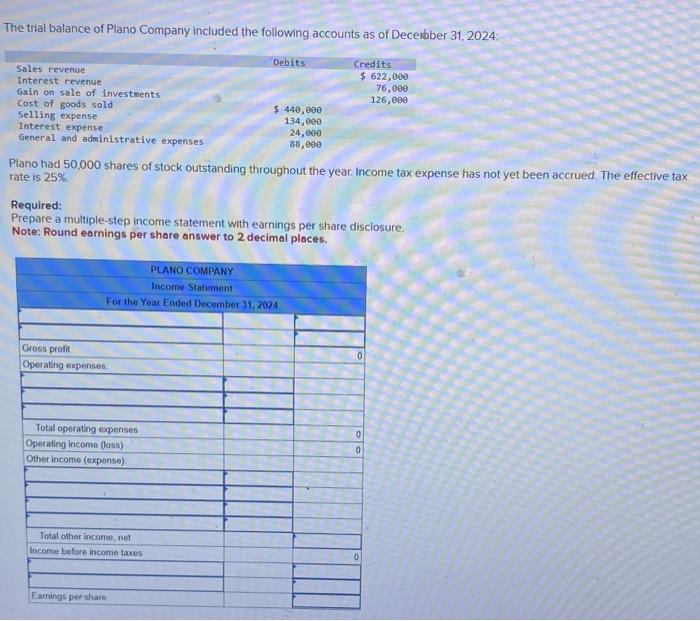Click the first amount field in the right column
700x621 pixels.
coord(329,323)
